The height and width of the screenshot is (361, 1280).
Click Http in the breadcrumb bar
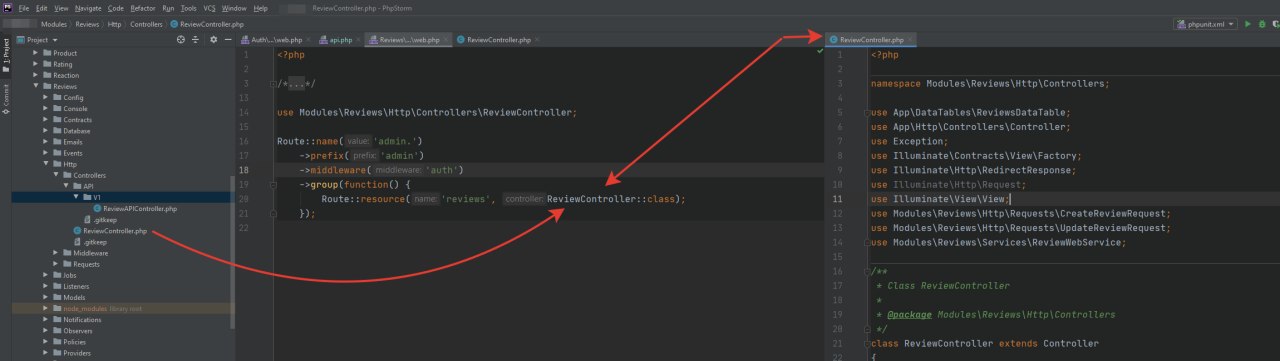[115, 23]
